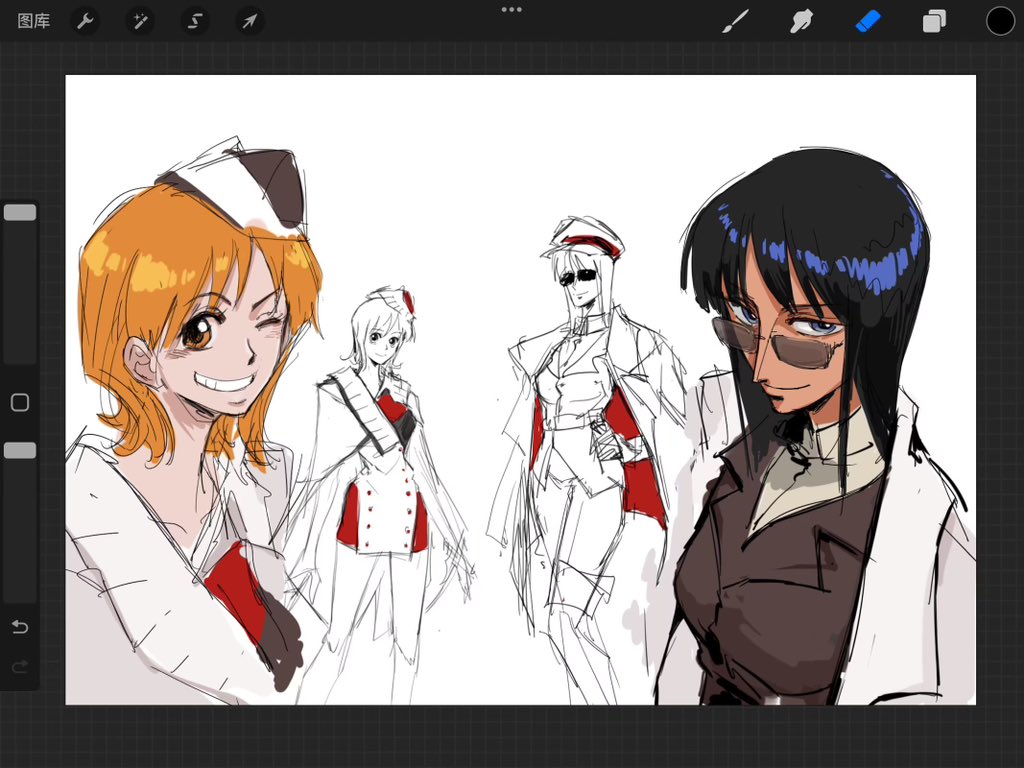1024x768 pixels.
Task: Click the brush opacity slider handle
Action: point(20,451)
